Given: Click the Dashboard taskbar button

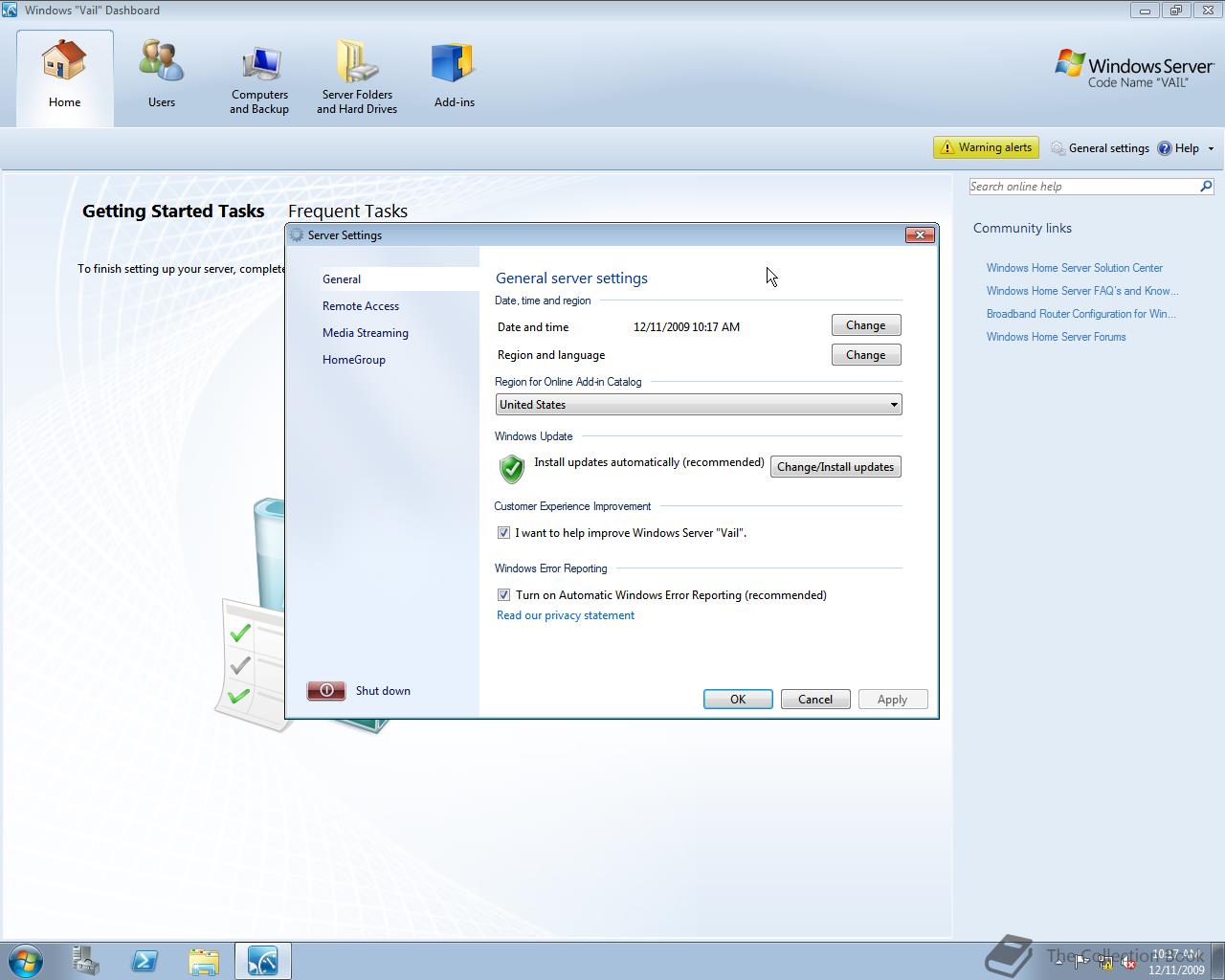Looking at the screenshot, I should click(x=263, y=960).
